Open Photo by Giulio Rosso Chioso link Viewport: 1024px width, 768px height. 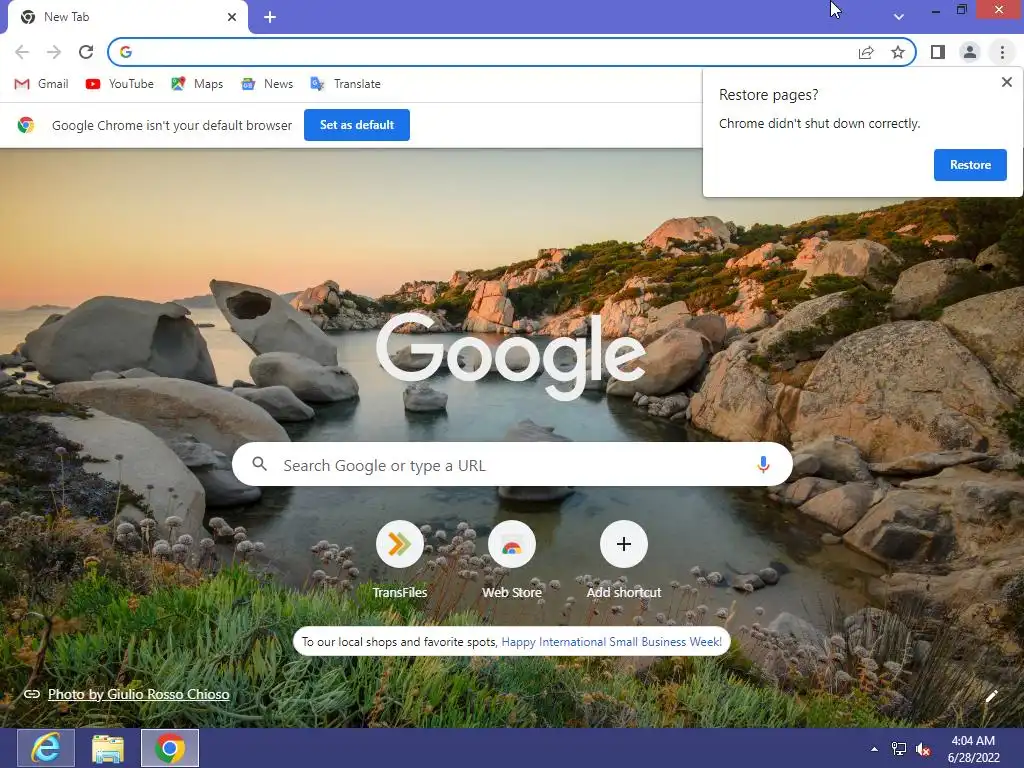(138, 694)
